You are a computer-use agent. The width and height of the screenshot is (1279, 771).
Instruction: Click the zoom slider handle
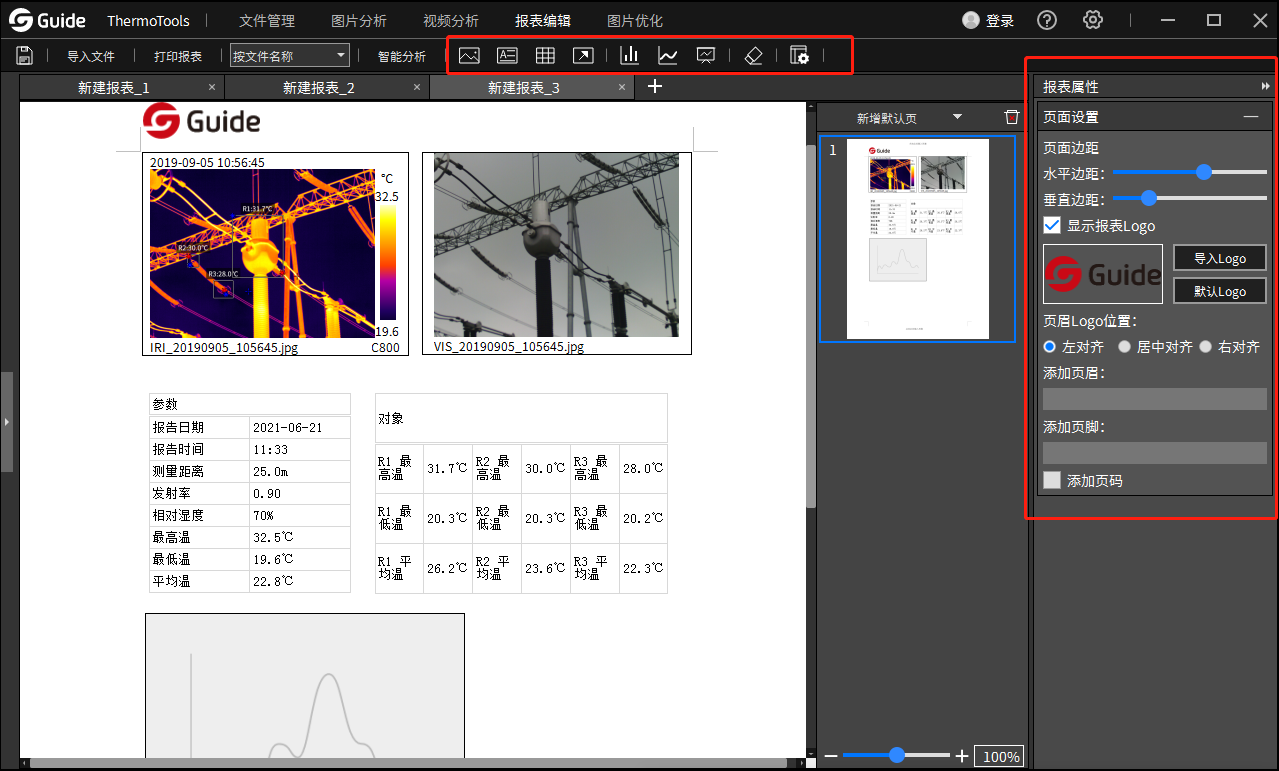pyautogui.click(x=897, y=755)
